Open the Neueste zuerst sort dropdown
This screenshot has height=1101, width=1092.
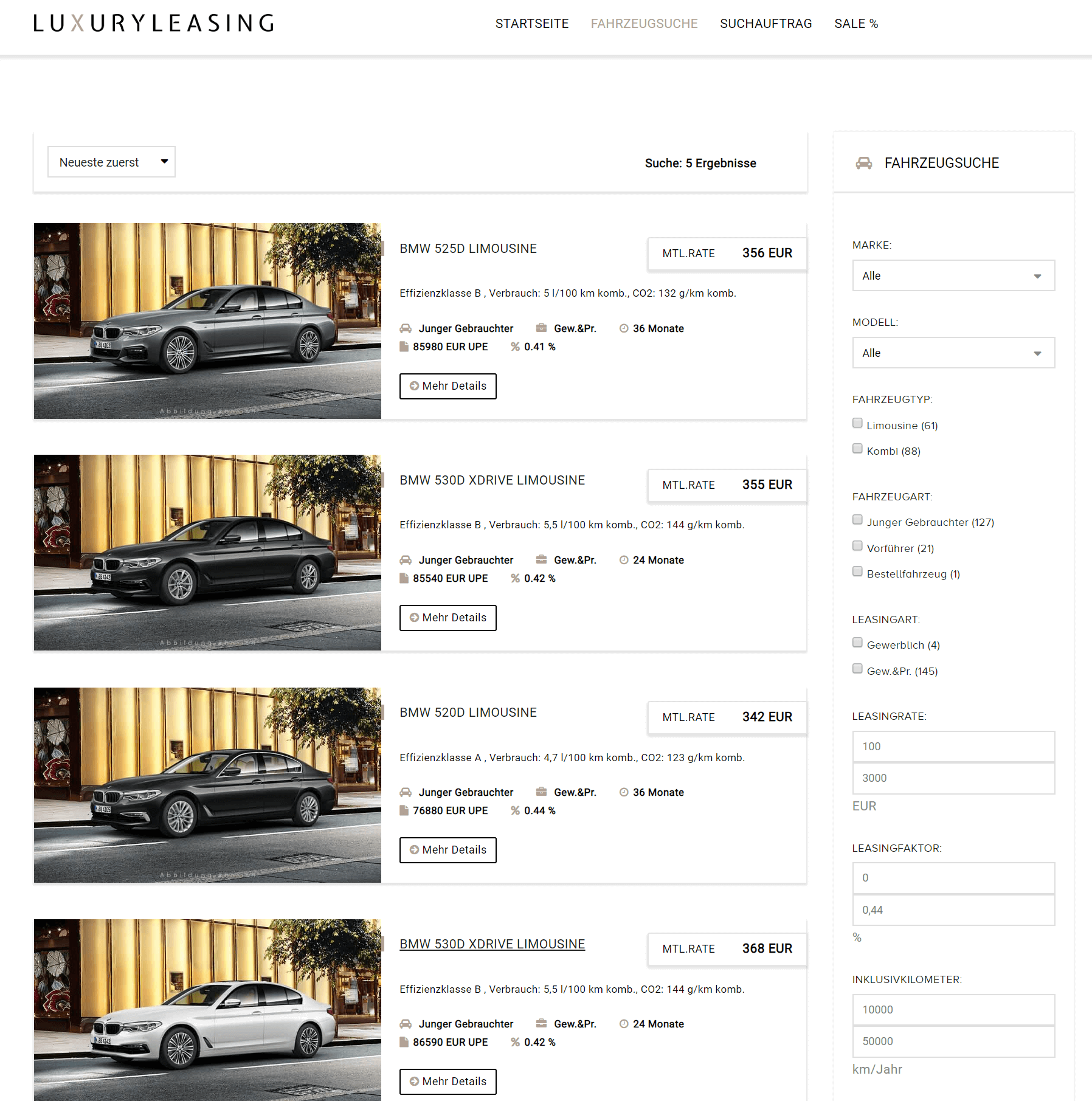(x=111, y=162)
